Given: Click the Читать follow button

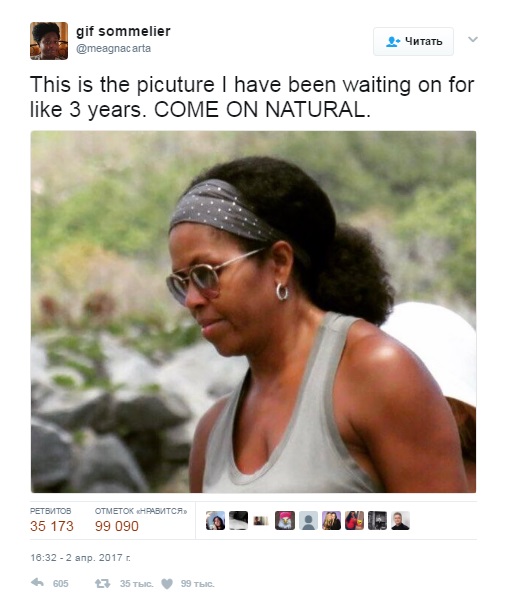Looking at the screenshot, I should point(413,41).
